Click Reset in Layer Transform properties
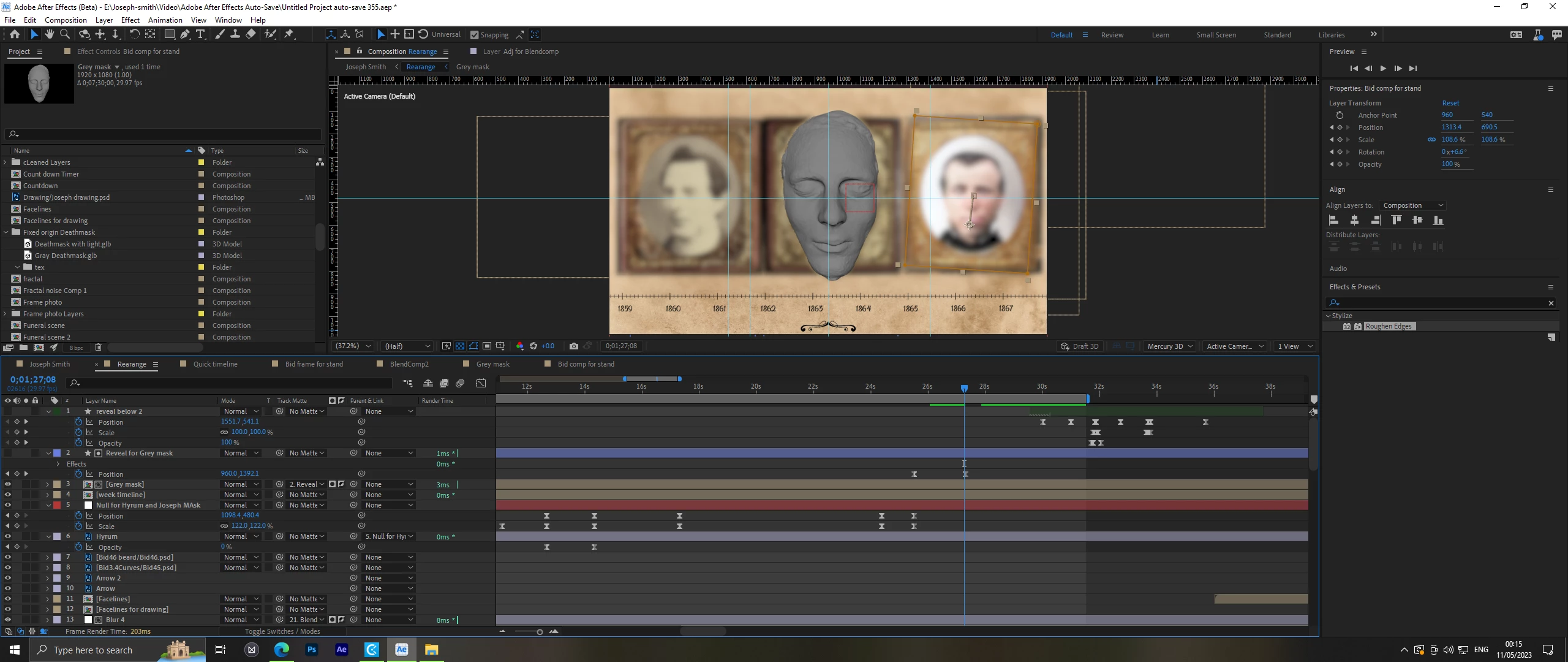 click(x=1450, y=103)
